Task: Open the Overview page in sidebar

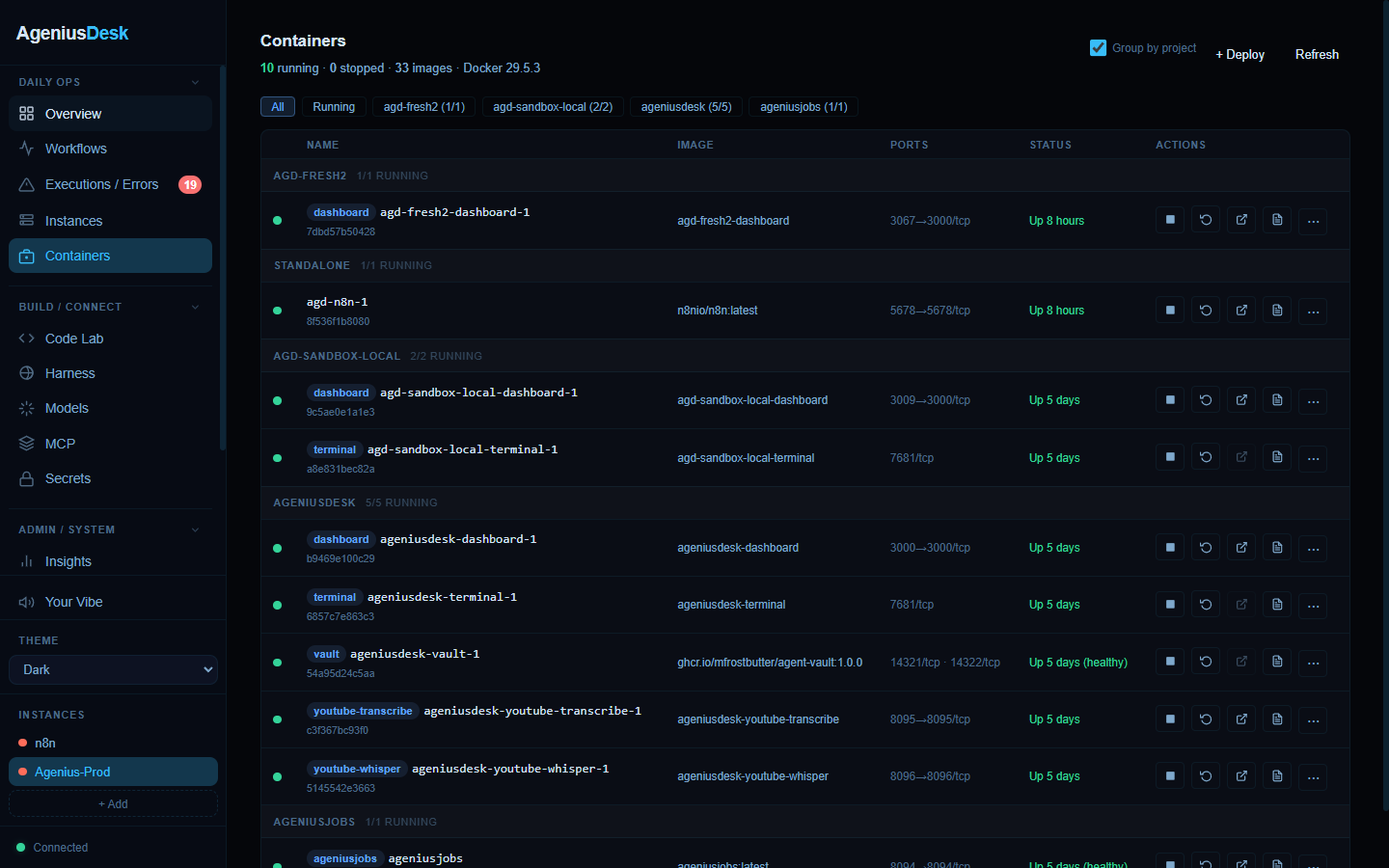Action: 110,114
